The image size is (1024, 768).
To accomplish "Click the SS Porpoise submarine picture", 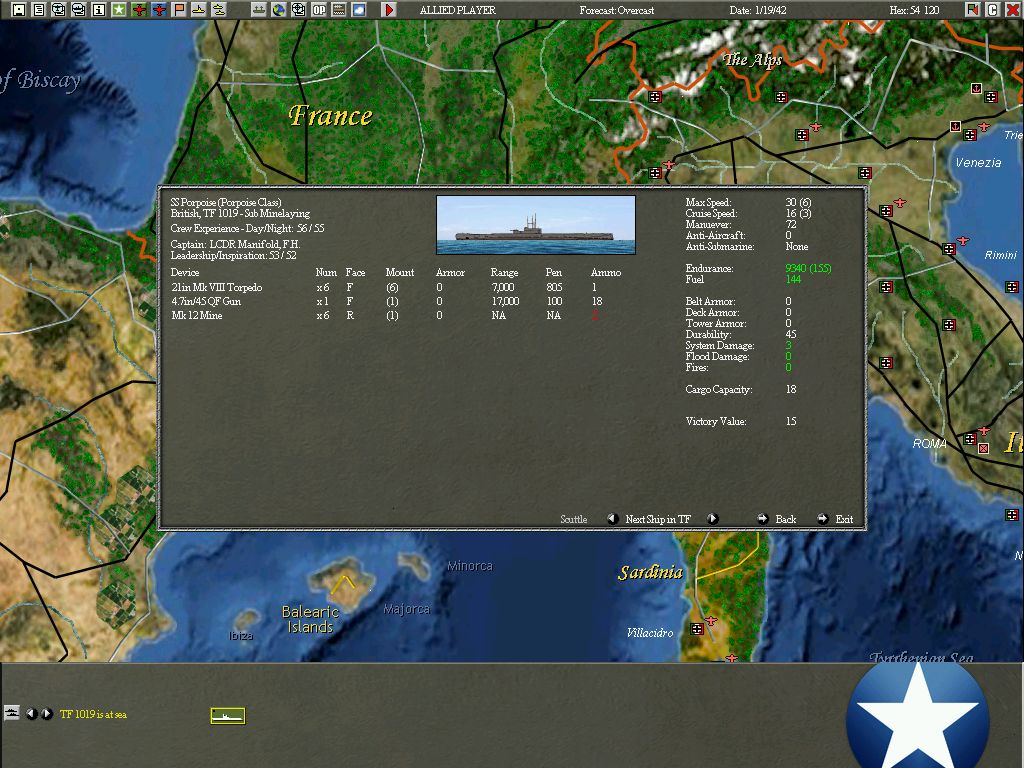I will 536,225.
